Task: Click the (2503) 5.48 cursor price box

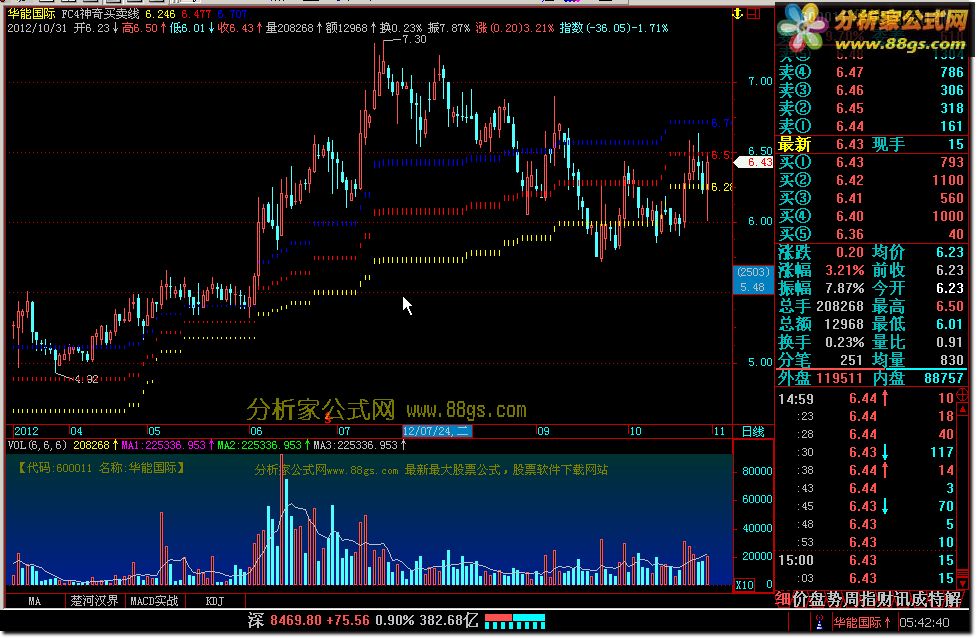Action: coord(753,280)
